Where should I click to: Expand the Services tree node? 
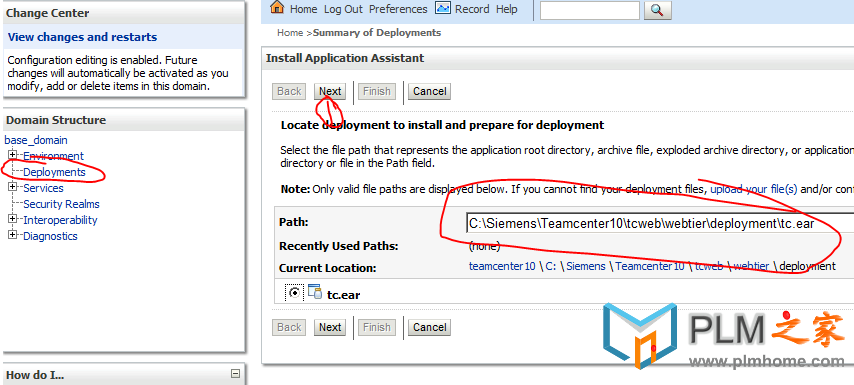click(x=13, y=187)
